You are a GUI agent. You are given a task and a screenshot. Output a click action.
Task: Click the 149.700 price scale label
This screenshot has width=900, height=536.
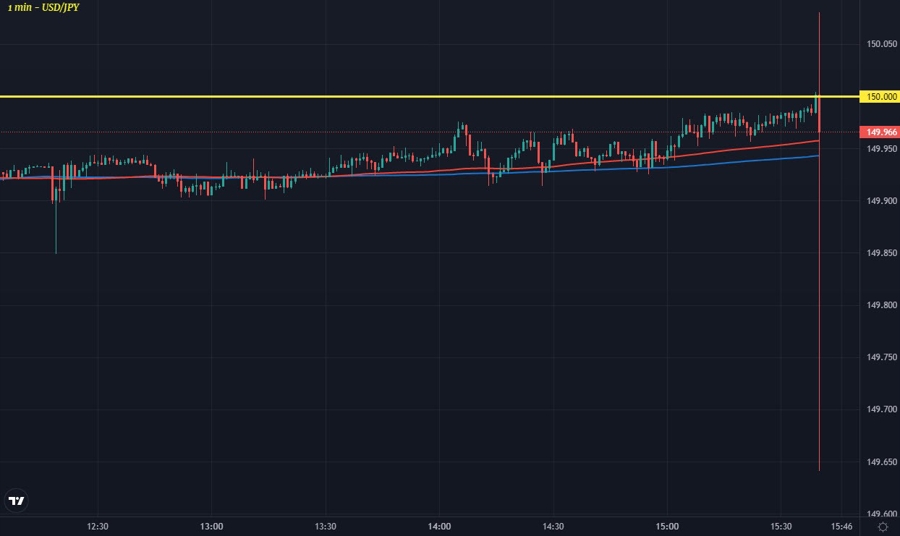[881, 409]
